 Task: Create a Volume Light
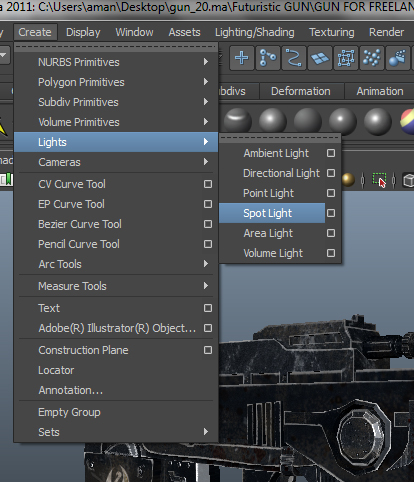(x=272, y=253)
